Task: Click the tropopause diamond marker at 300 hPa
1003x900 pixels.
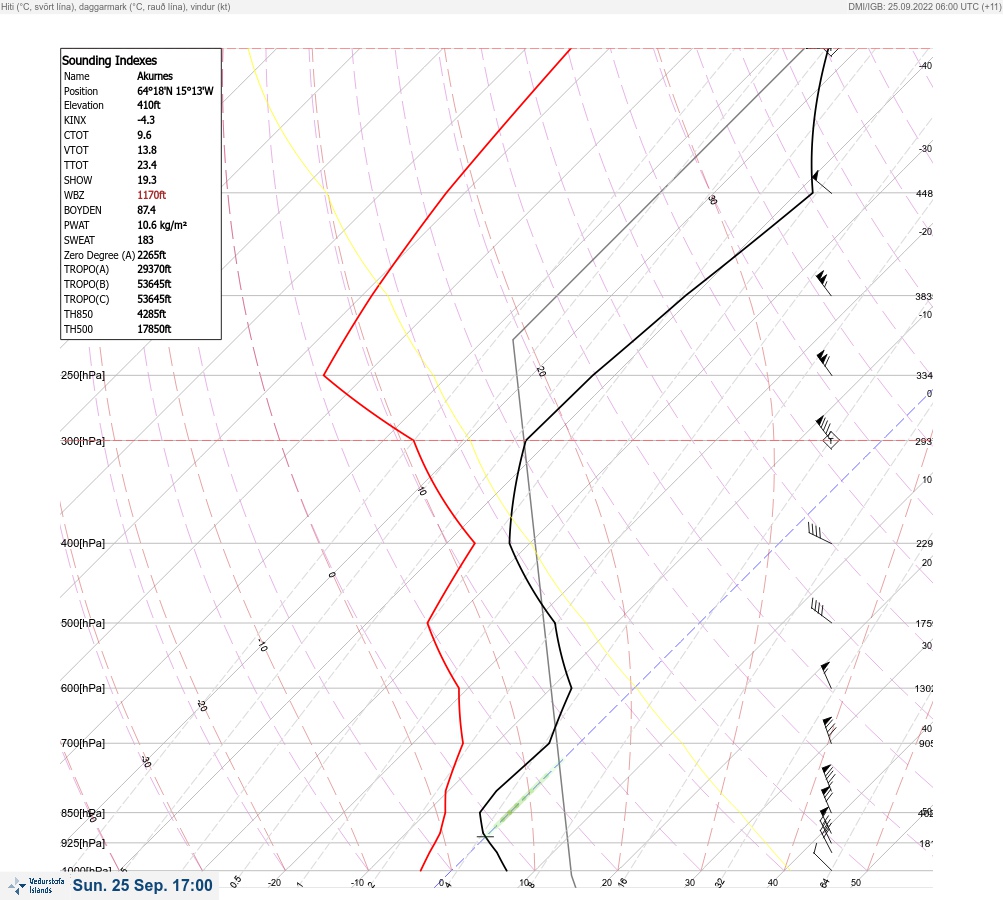Action: pos(831,441)
